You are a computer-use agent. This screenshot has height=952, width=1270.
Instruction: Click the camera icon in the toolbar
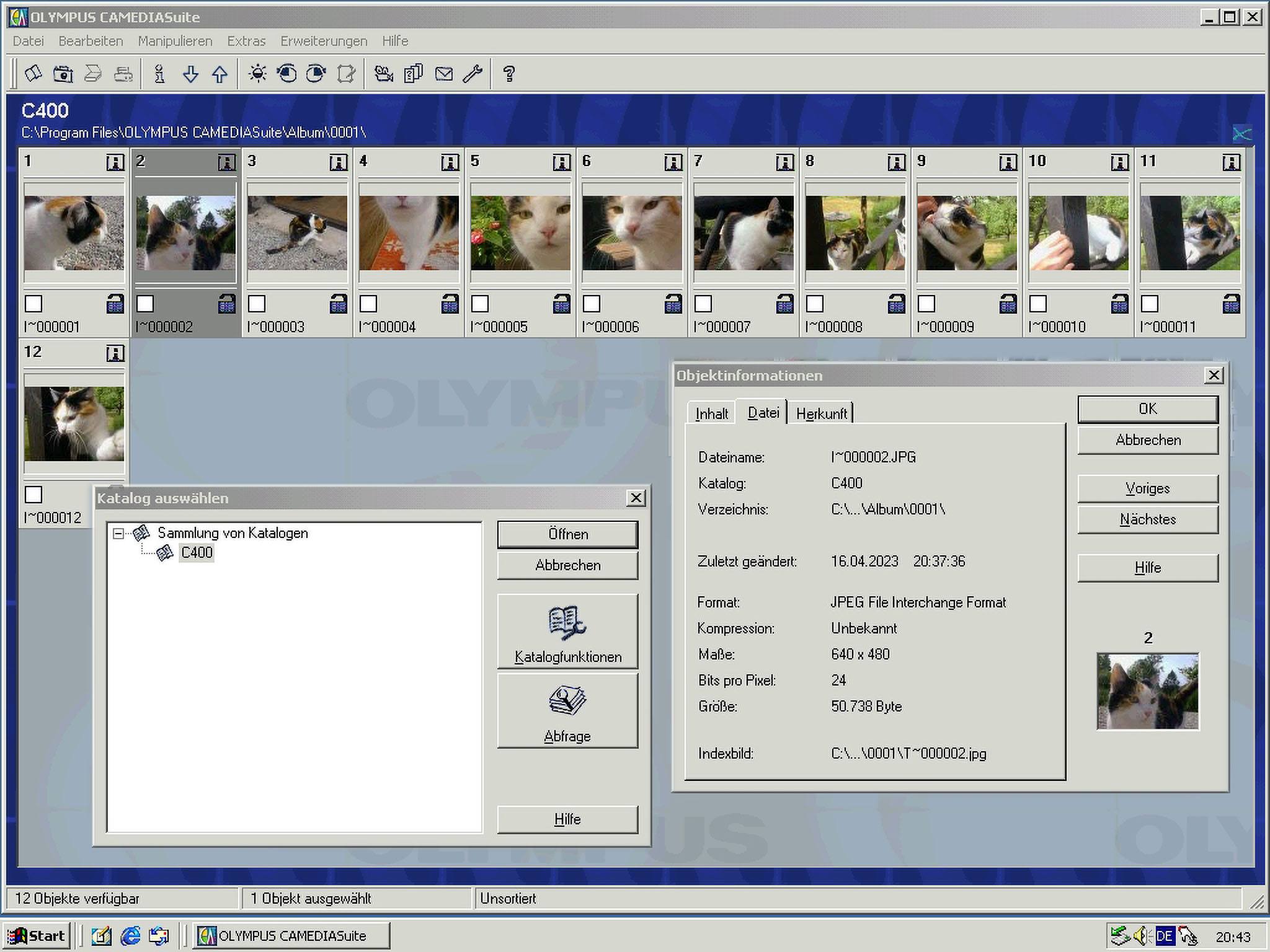tap(63, 74)
